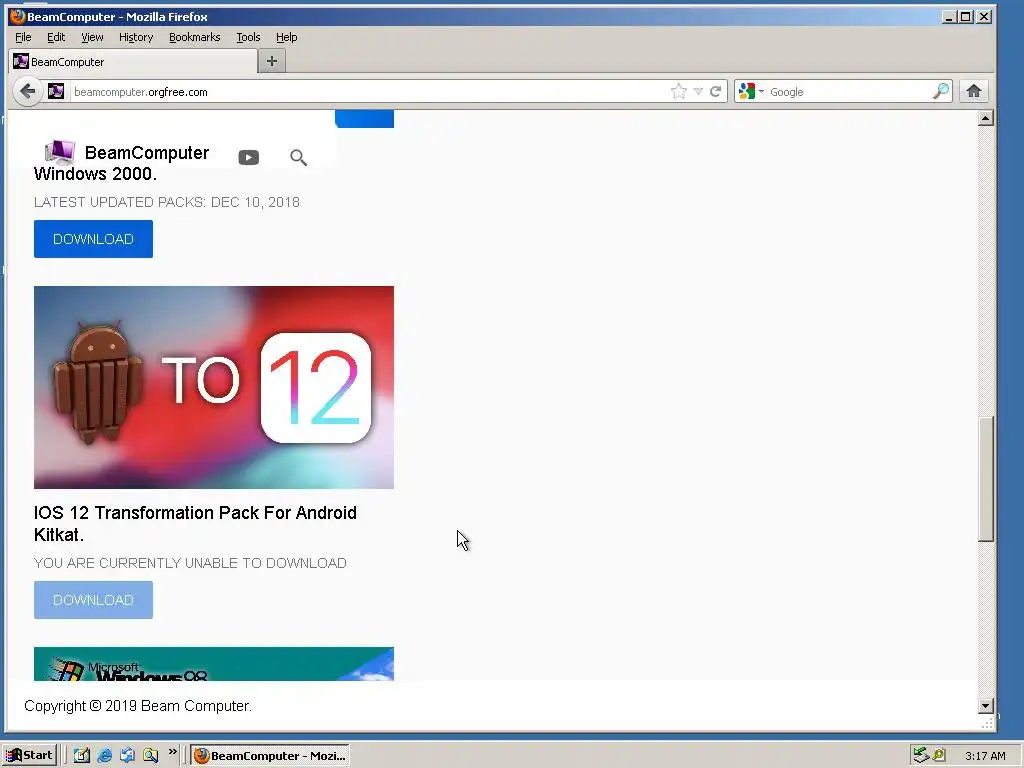Viewport: 1024px width, 768px height.
Task: Click the 'Copyright © 2019 Beam Computer.' footer text
Action: [138, 706]
